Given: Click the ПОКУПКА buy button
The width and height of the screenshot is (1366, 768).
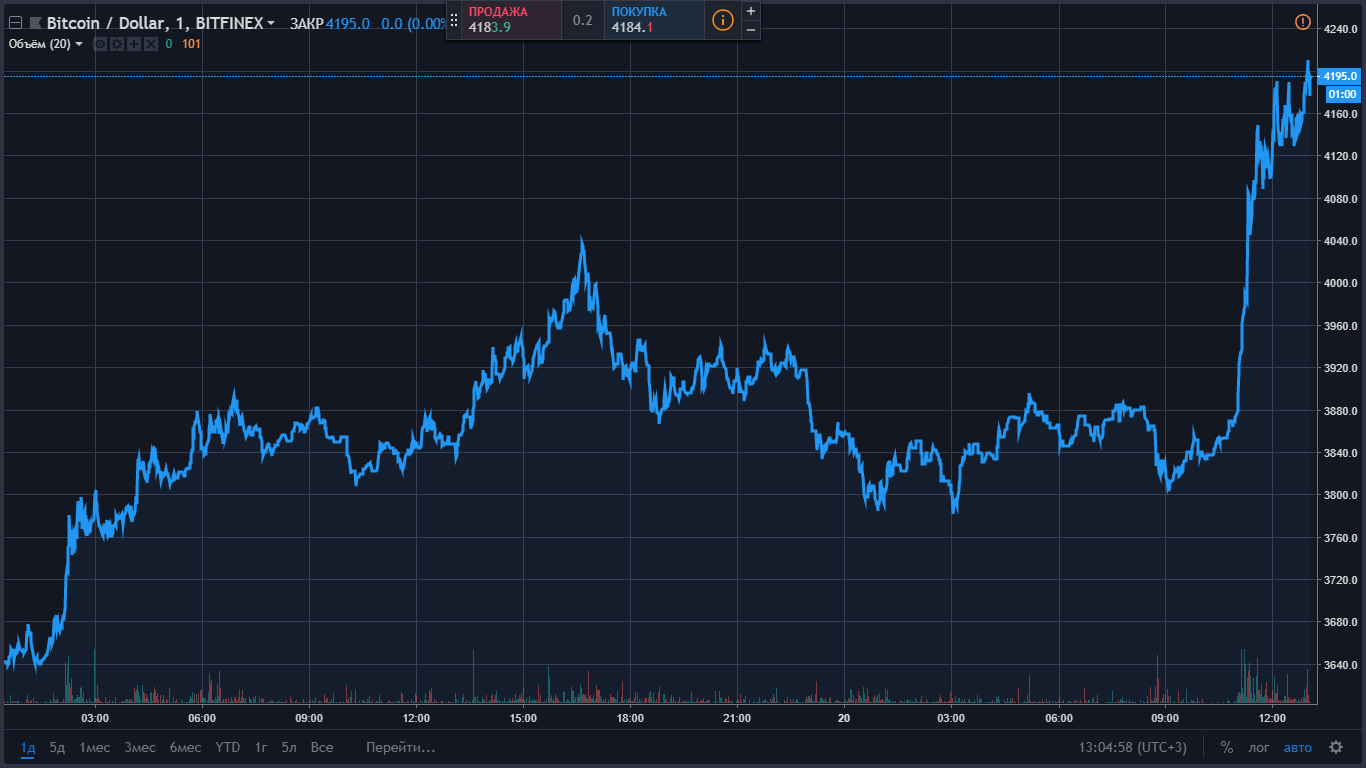Looking at the screenshot, I should [x=654, y=20].
